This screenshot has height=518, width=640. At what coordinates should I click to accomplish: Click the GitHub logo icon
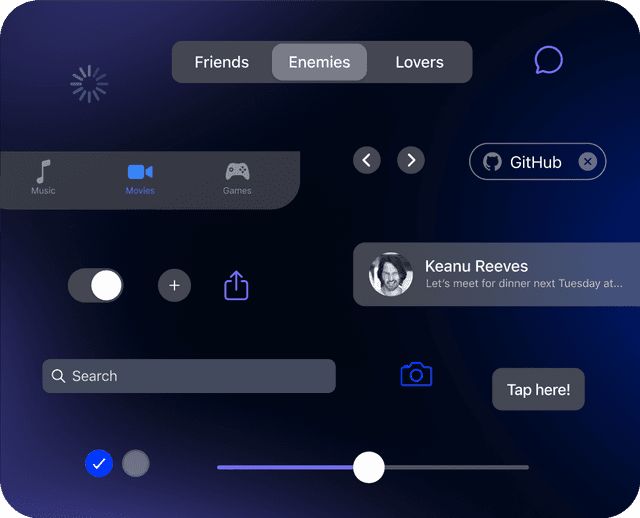(x=492, y=162)
